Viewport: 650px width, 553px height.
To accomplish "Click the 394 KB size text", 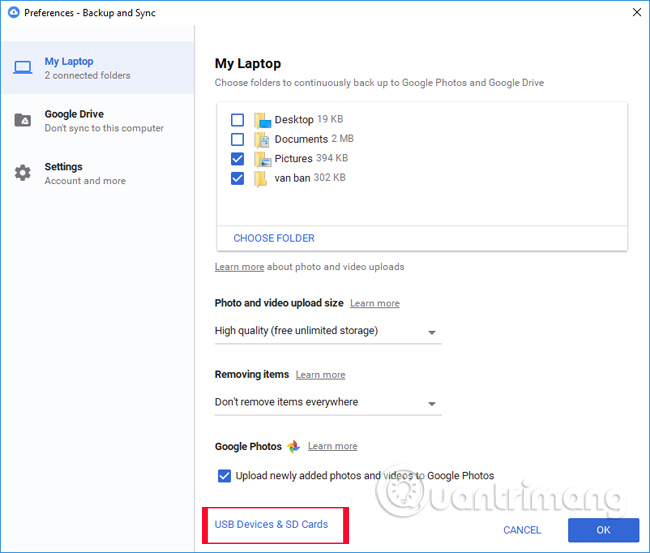I will (x=332, y=158).
